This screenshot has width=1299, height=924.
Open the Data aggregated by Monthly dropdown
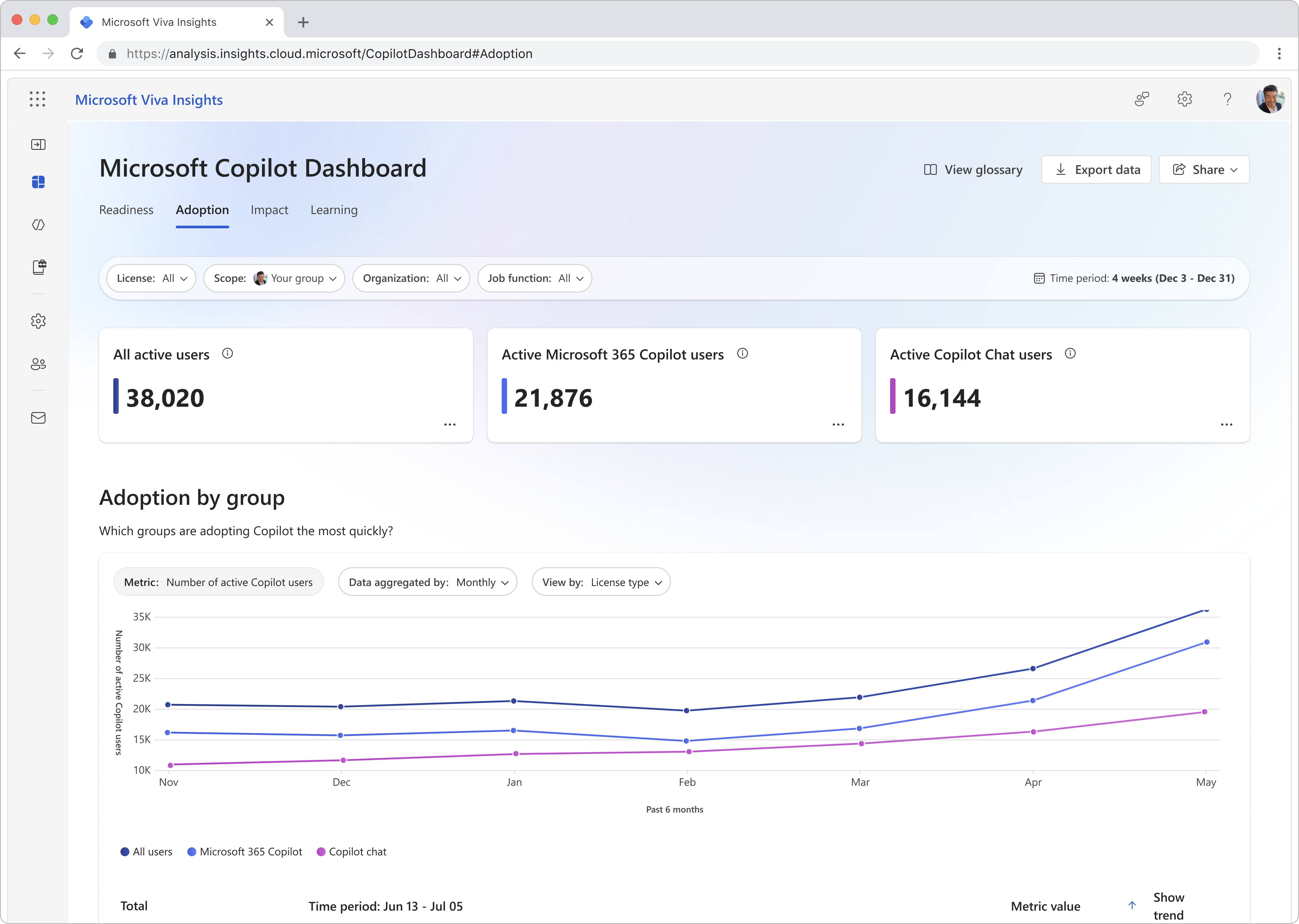[x=428, y=582]
